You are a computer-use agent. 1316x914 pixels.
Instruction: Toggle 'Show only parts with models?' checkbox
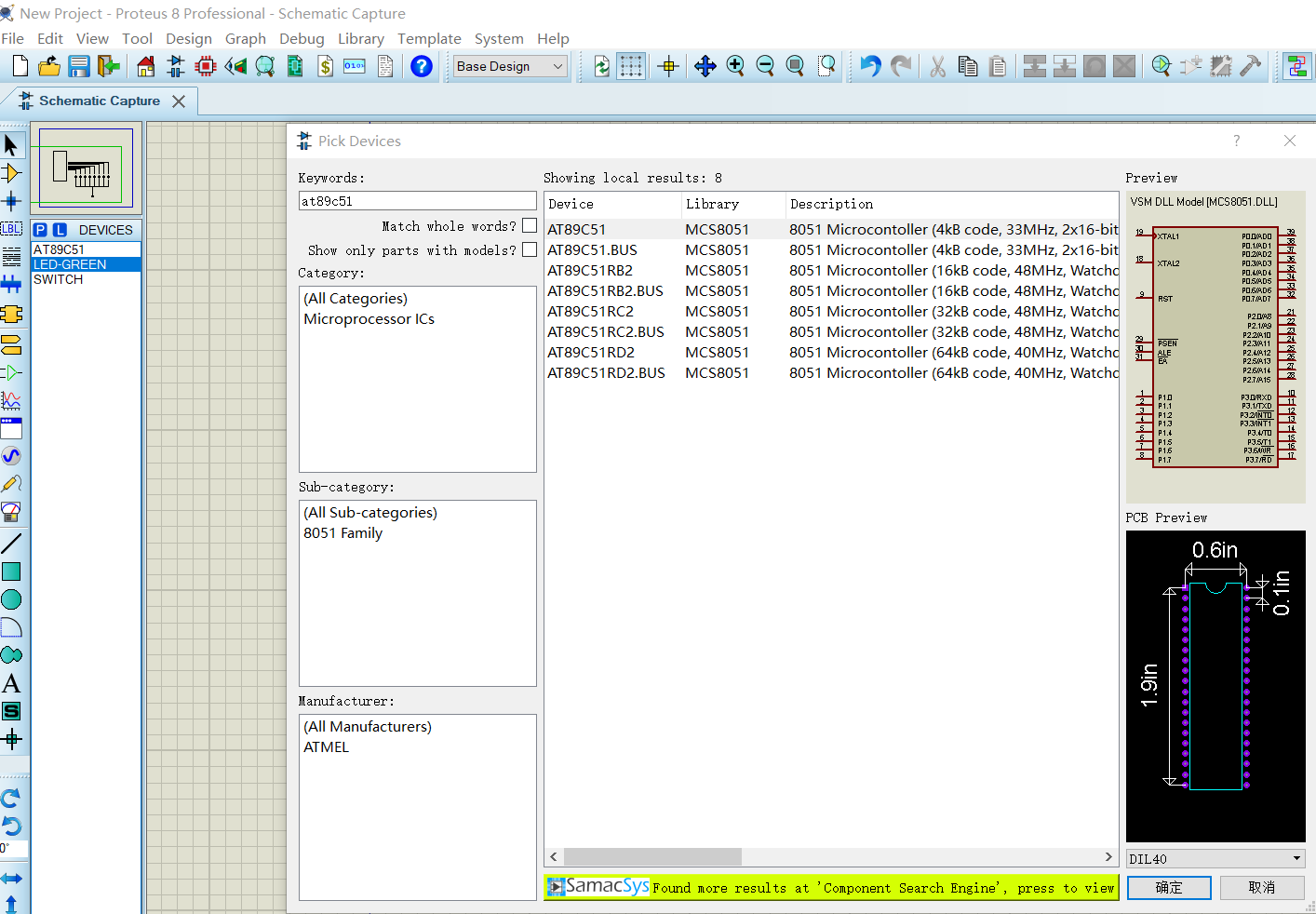530,249
